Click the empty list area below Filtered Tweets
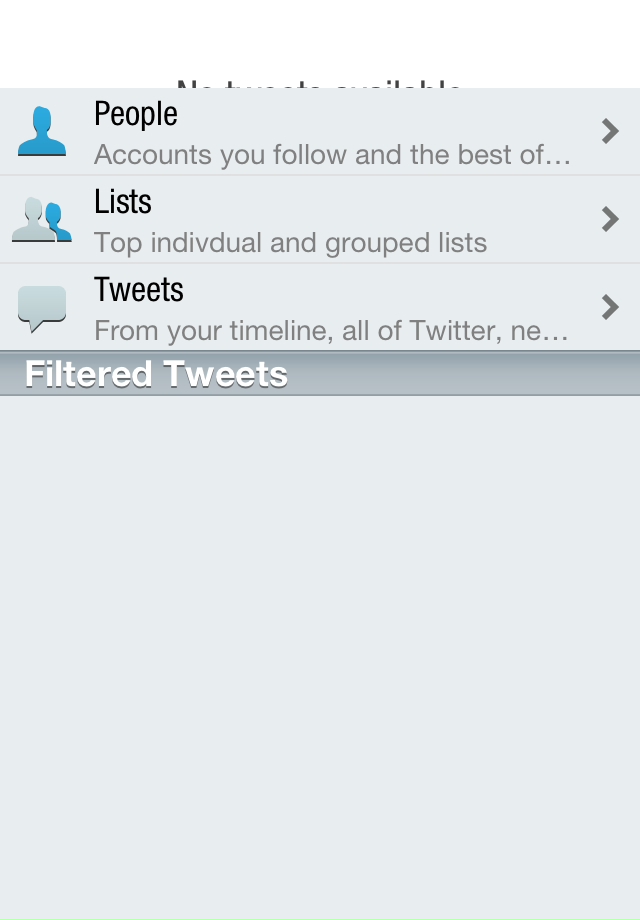This screenshot has height=920, width=640. pyautogui.click(x=320, y=658)
